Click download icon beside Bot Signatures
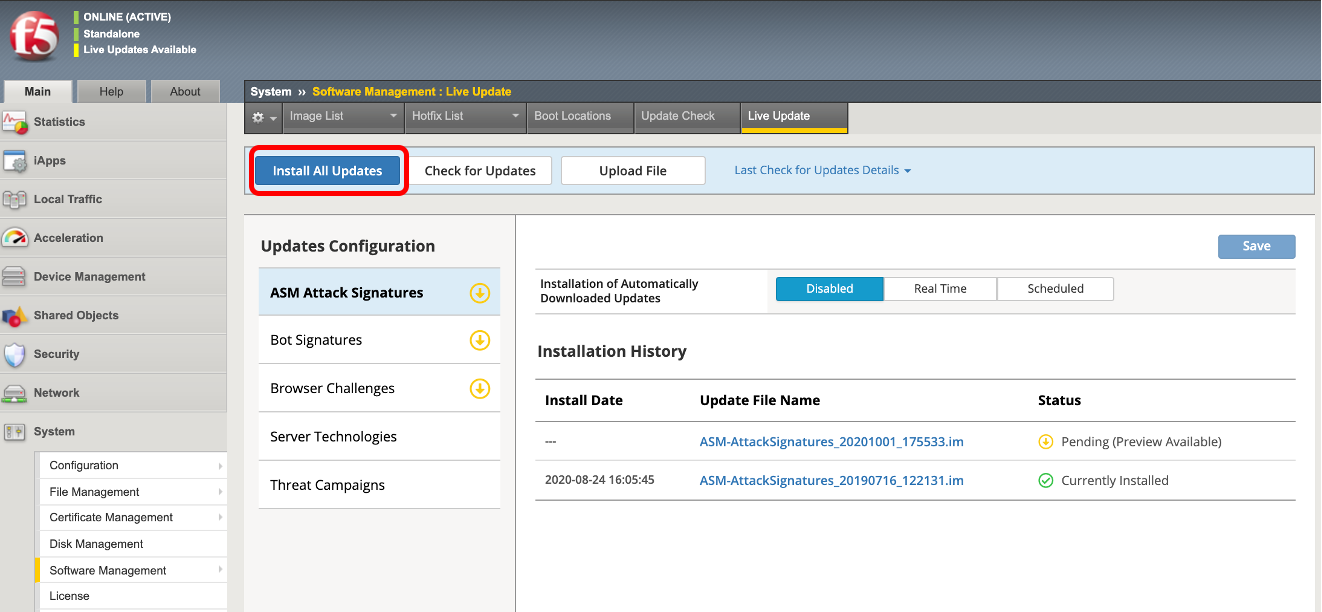This screenshot has height=612, width=1322. pyautogui.click(x=480, y=340)
